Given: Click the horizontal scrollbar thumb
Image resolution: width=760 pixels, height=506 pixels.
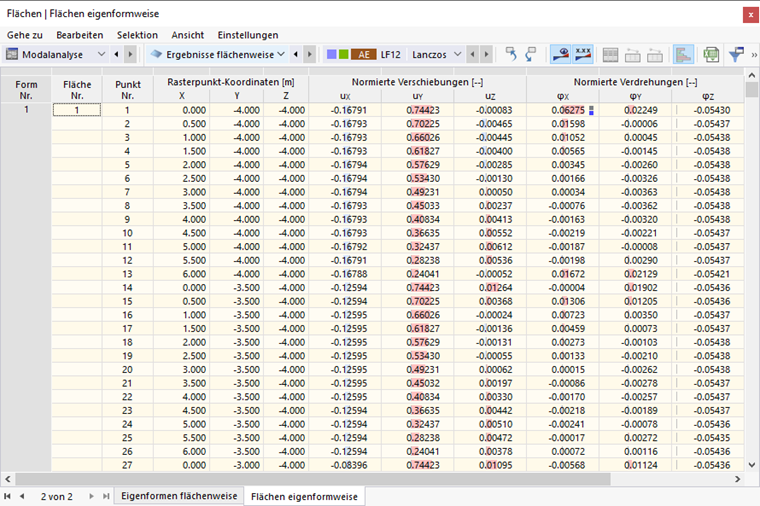Looking at the screenshot, I should coord(313,479).
